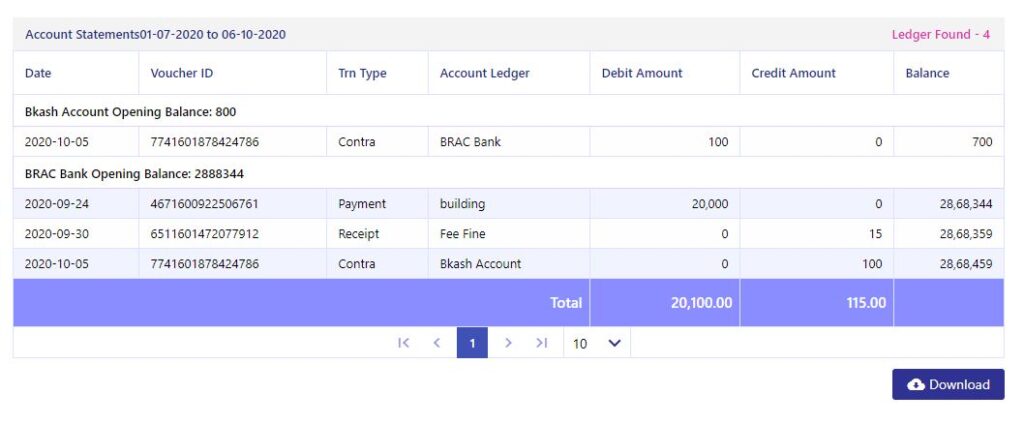Go to next page chevron
This screenshot has height=425, width=1024.
(x=508, y=343)
